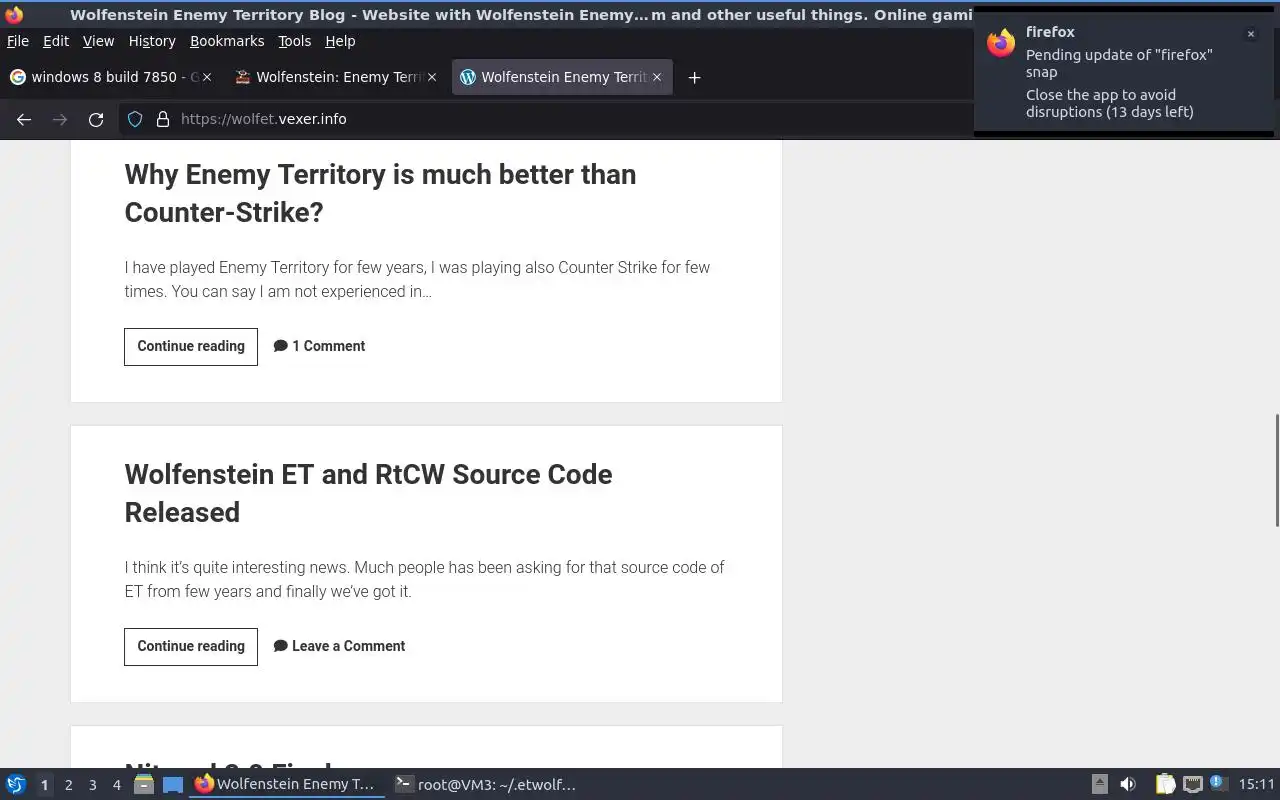Image resolution: width=1280 pixels, height=800 pixels.
Task: Close the 'windows 8 build 7850' tab
Action: [207, 77]
